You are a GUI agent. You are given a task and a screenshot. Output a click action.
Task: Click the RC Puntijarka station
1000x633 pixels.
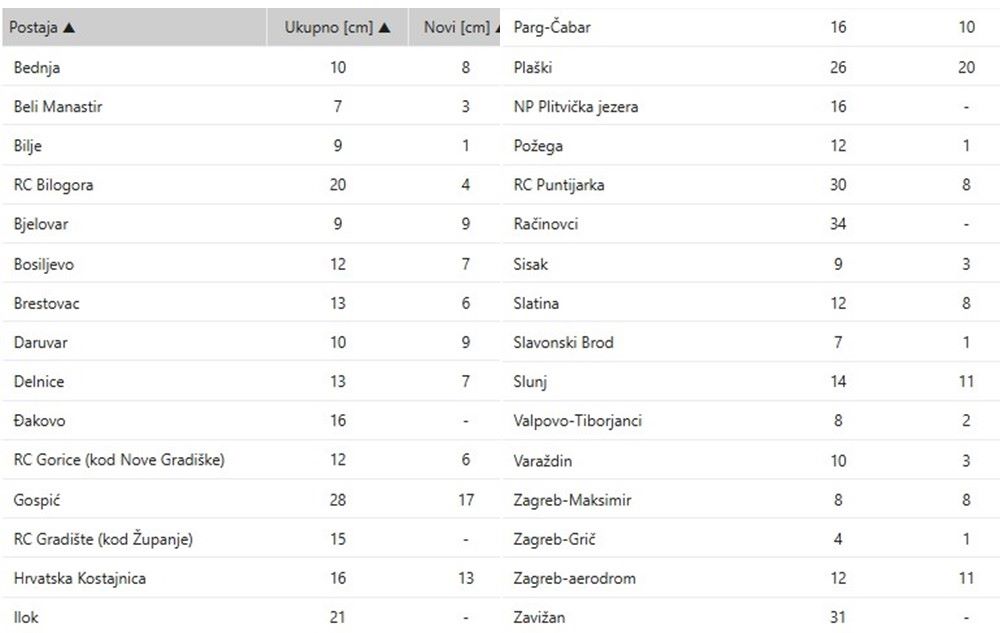coord(558,185)
